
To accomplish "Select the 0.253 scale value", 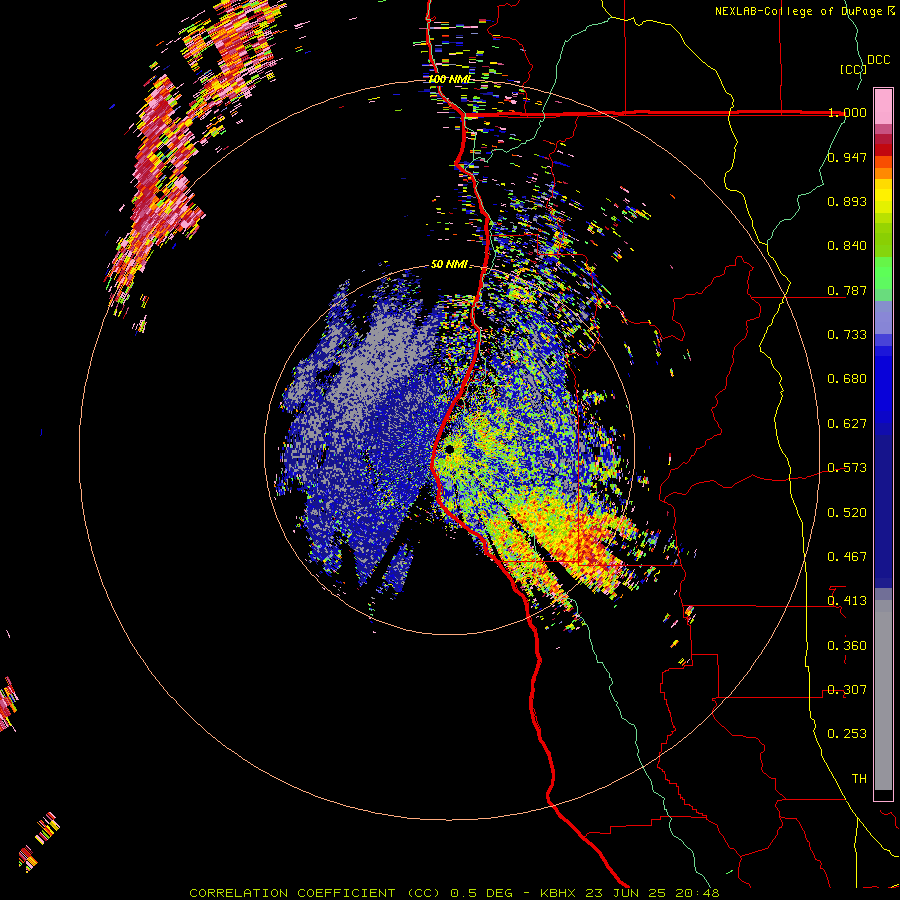I will tap(847, 734).
